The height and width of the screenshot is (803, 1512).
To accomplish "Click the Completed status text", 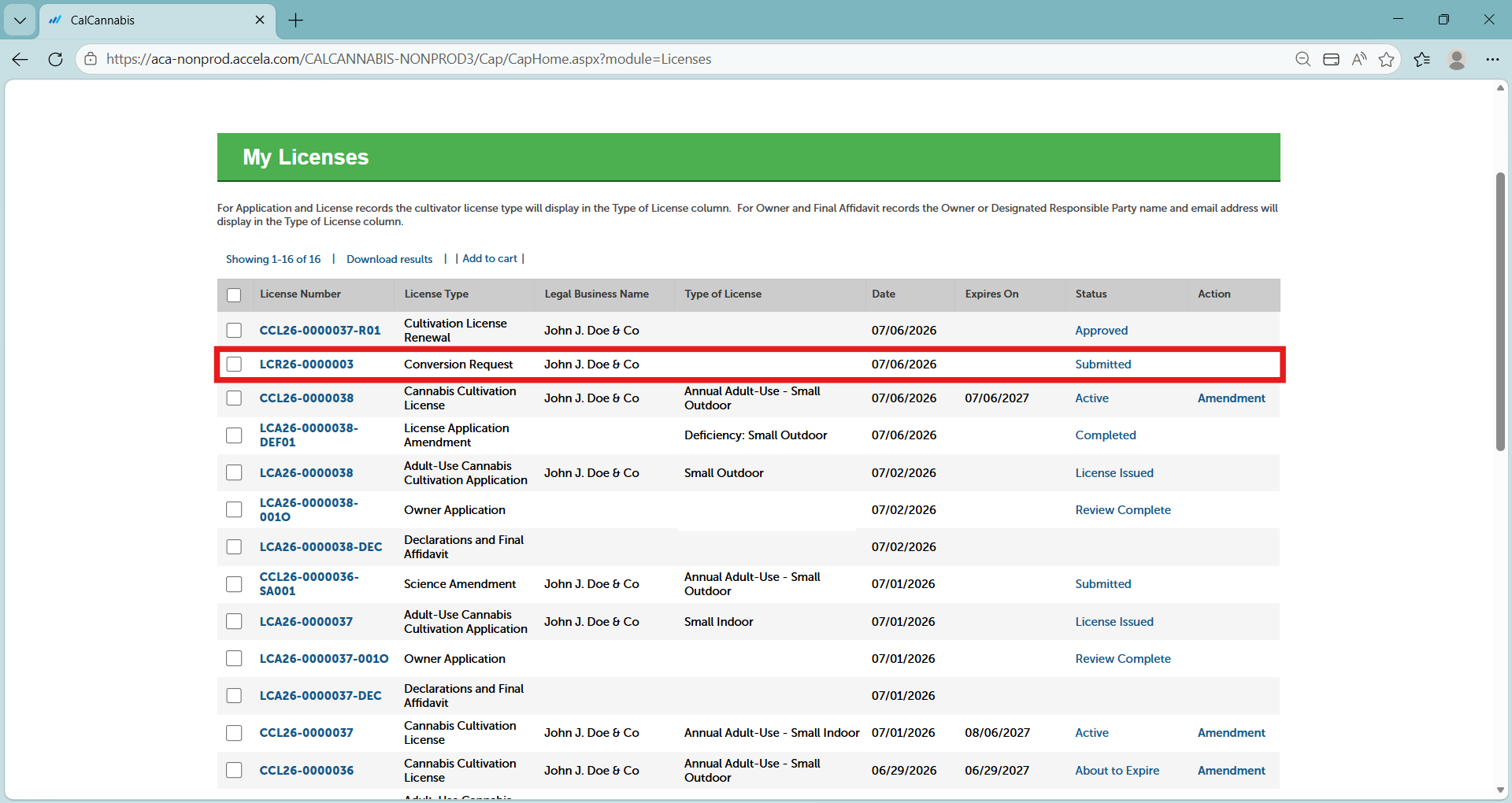I will pos(1105,435).
